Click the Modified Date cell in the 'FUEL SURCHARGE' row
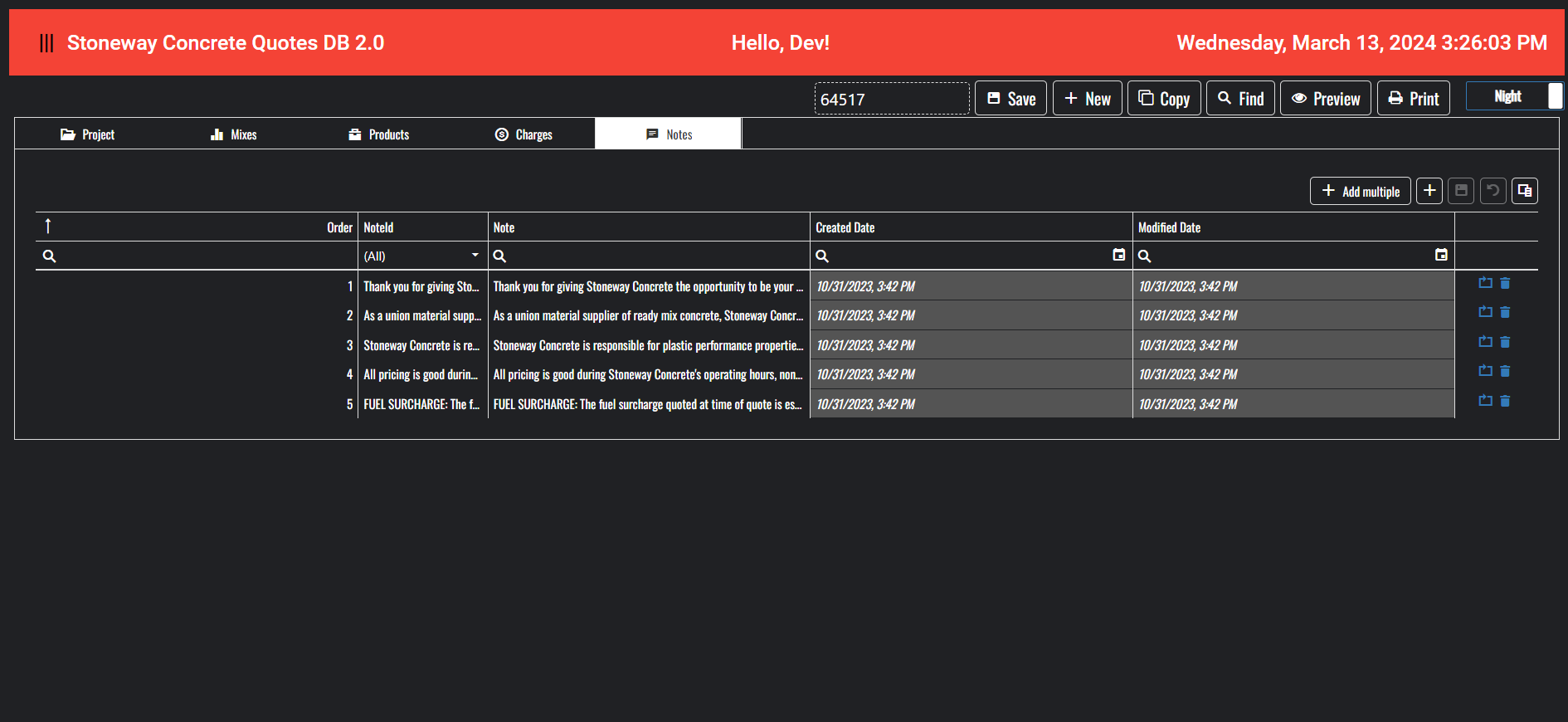This screenshot has height=722, width=1568. [x=1293, y=404]
